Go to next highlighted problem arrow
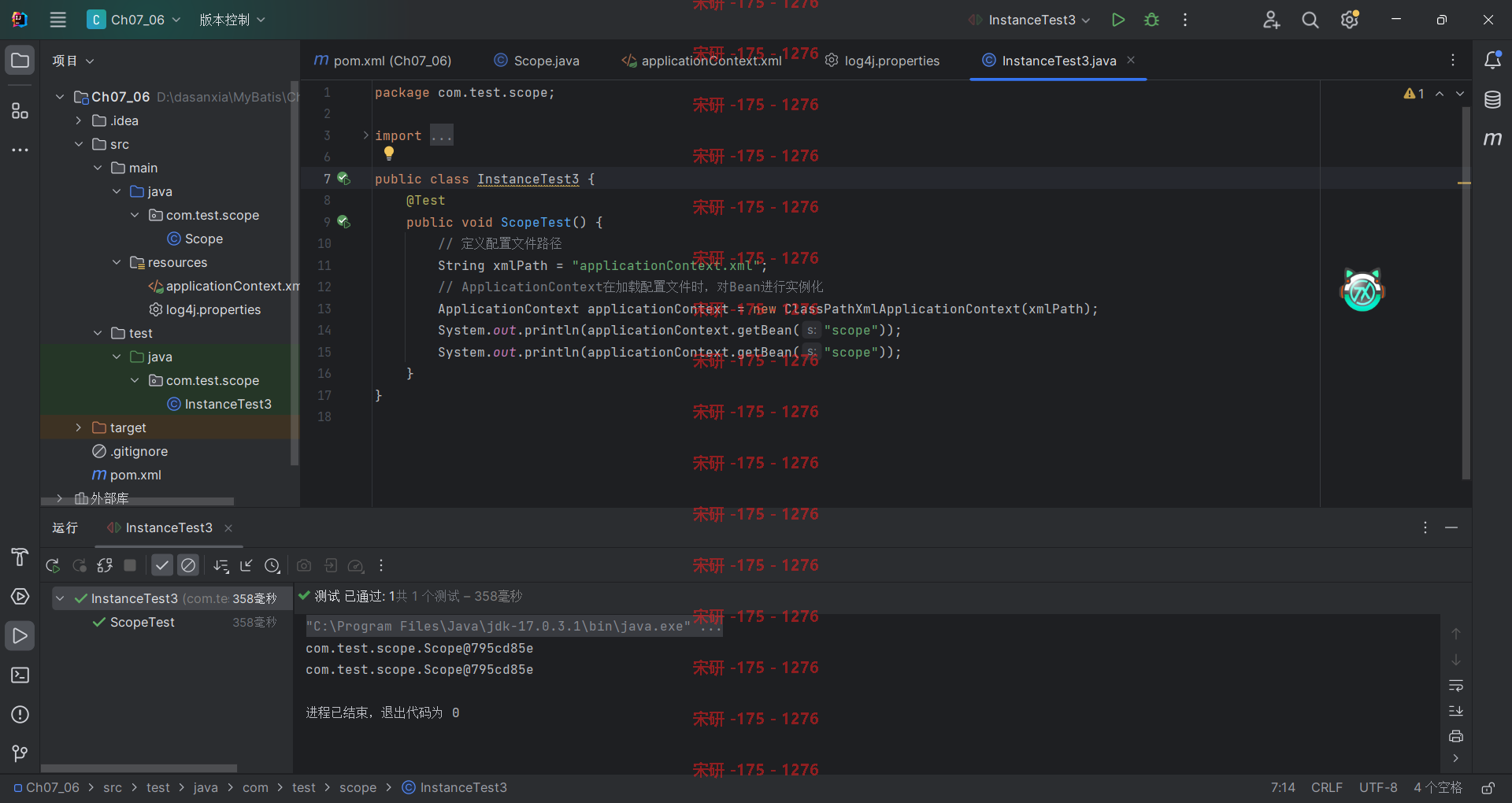This screenshot has width=1512, height=803. [x=1460, y=94]
